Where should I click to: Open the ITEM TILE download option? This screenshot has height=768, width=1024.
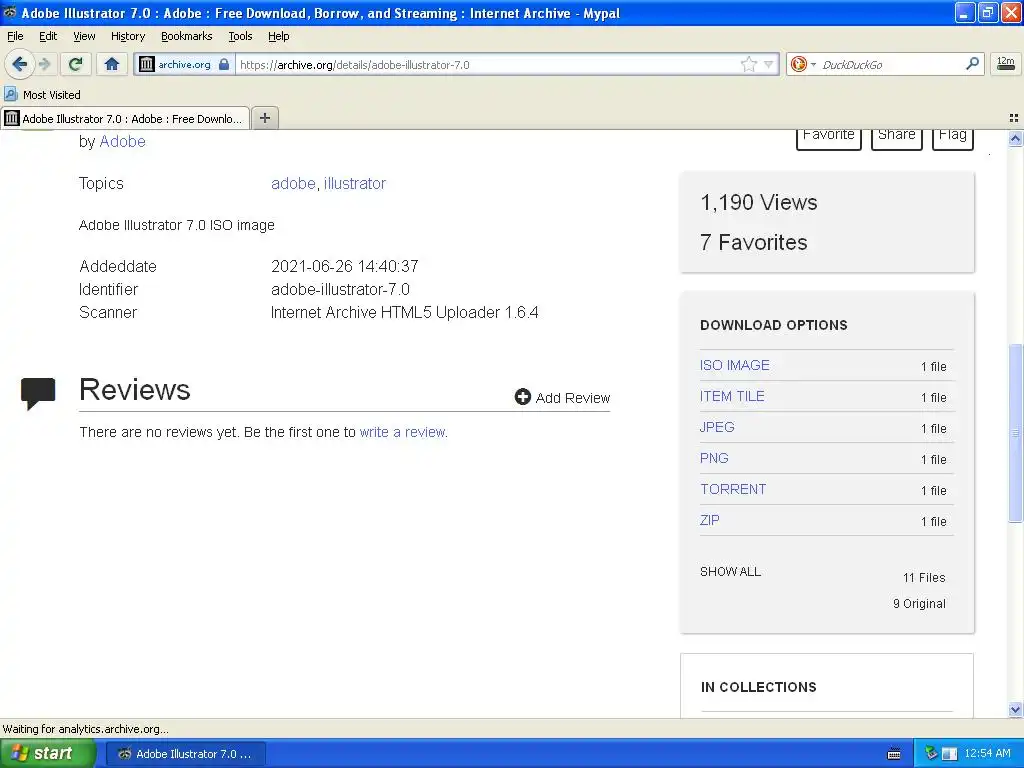[732, 396]
